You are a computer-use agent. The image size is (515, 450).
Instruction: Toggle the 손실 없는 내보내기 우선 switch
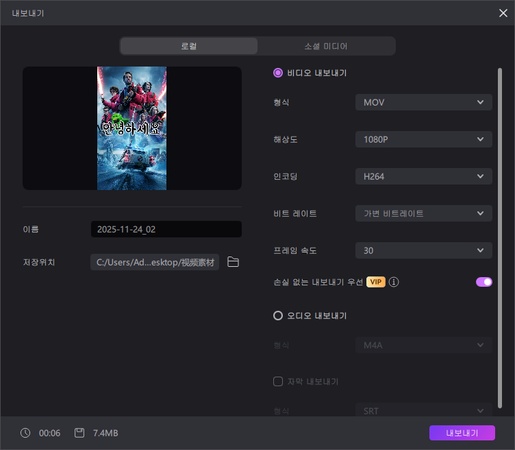(x=484, y=282)
